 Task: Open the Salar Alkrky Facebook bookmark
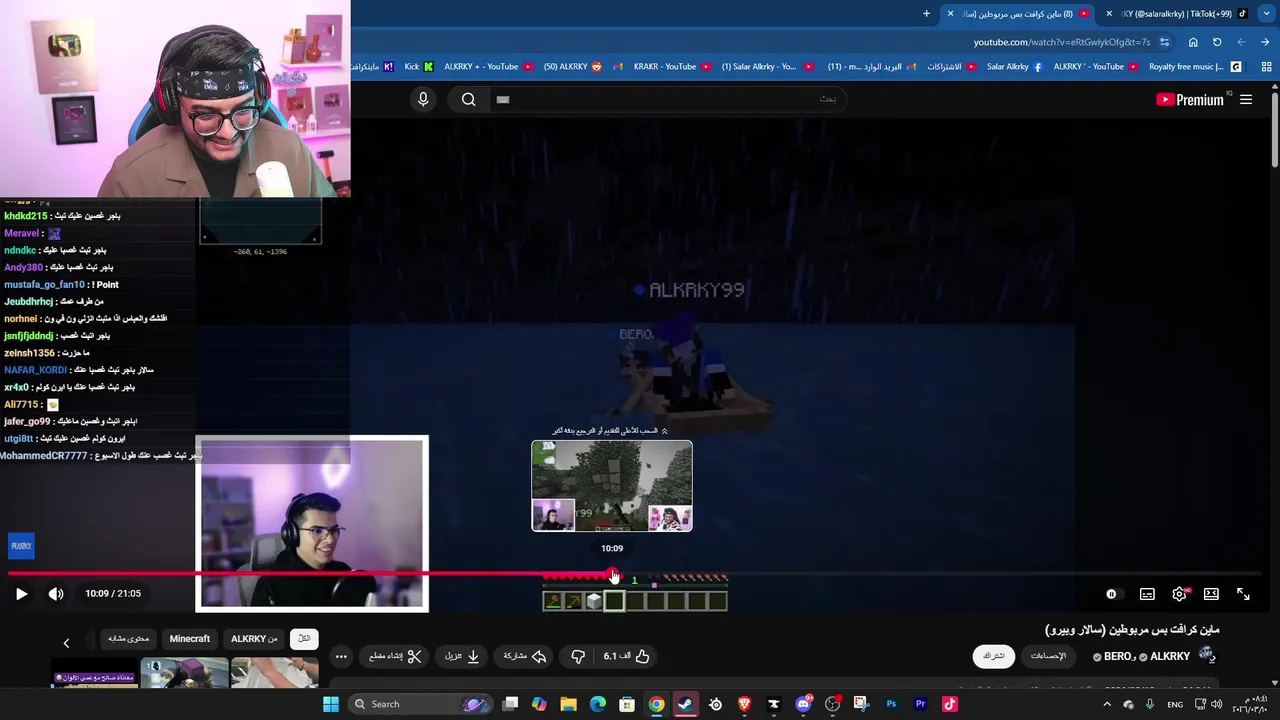[x=1014, y=67]
